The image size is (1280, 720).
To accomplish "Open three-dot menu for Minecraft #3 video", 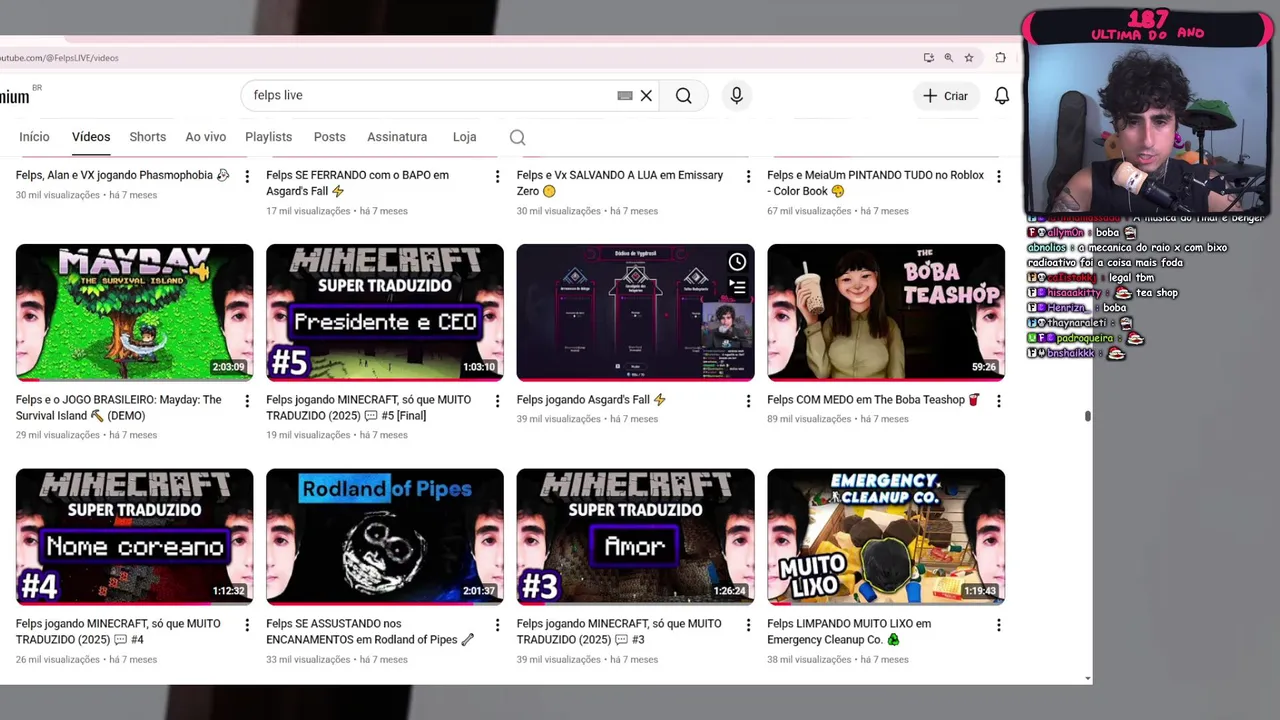I will [x=748, y=625].
